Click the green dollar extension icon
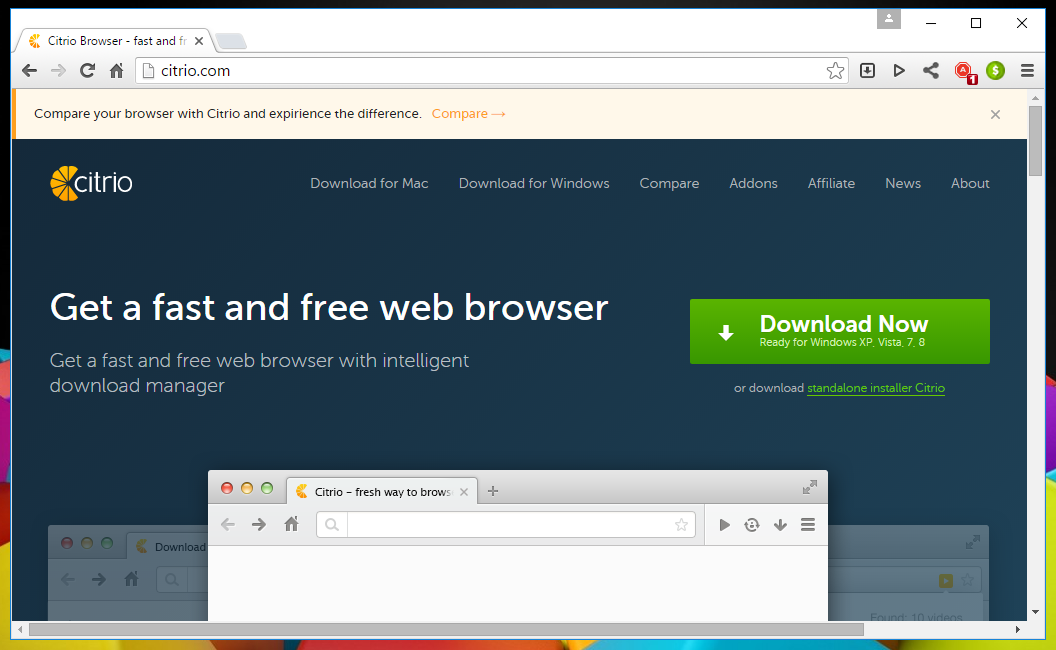 pyautogui.click(x=995, y=70)
